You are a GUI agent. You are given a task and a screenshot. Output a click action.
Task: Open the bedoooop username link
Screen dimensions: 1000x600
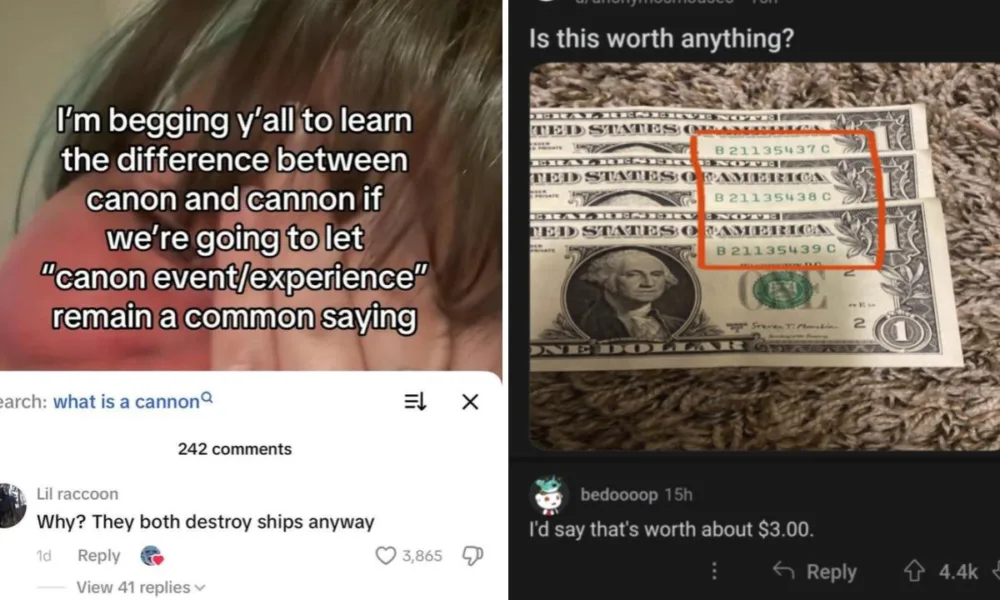(x=619, y=494)
